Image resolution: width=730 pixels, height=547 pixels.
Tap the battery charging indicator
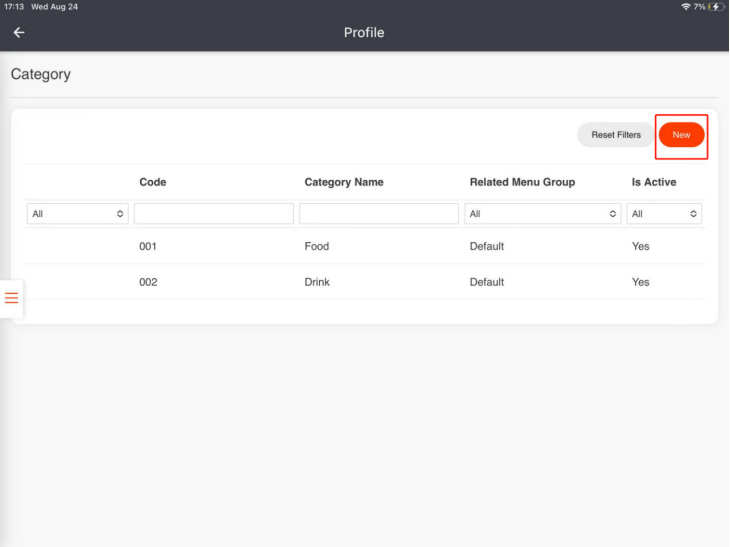pyautogui.click(x=715, y=7)
